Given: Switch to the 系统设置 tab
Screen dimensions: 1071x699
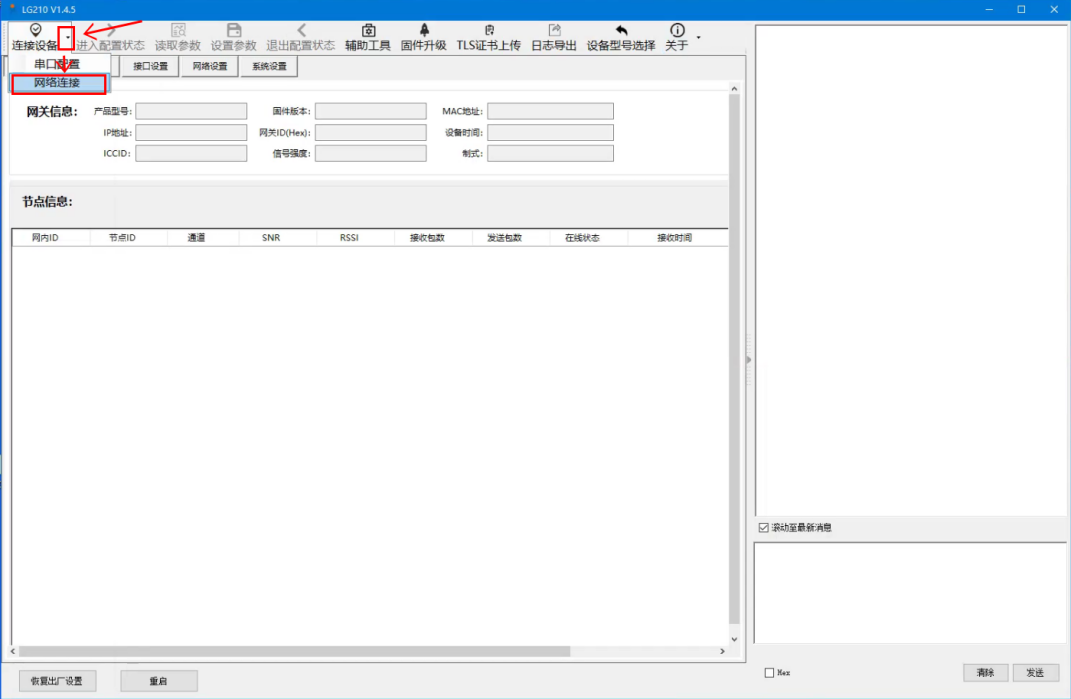Looking at the screenshot, I should click(x=269, y=67).
